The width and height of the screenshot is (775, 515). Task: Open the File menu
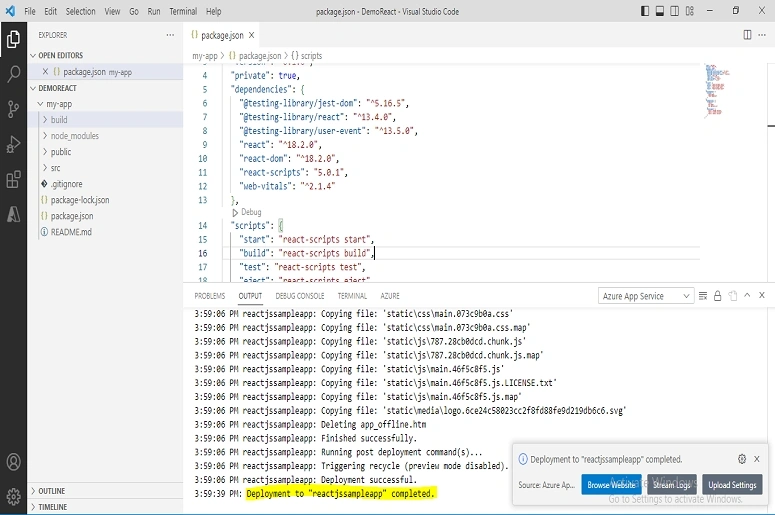[x=30, y=11]
